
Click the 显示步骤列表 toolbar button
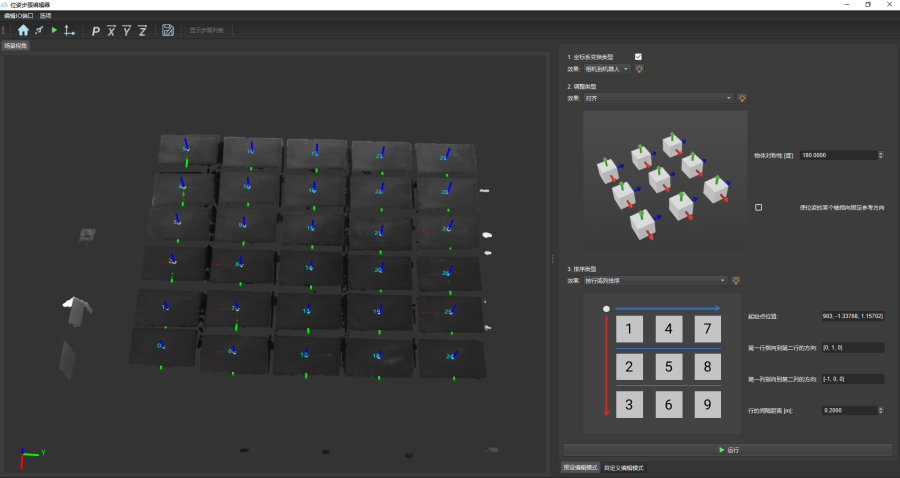pyautogui.click(x=207, y=30)
